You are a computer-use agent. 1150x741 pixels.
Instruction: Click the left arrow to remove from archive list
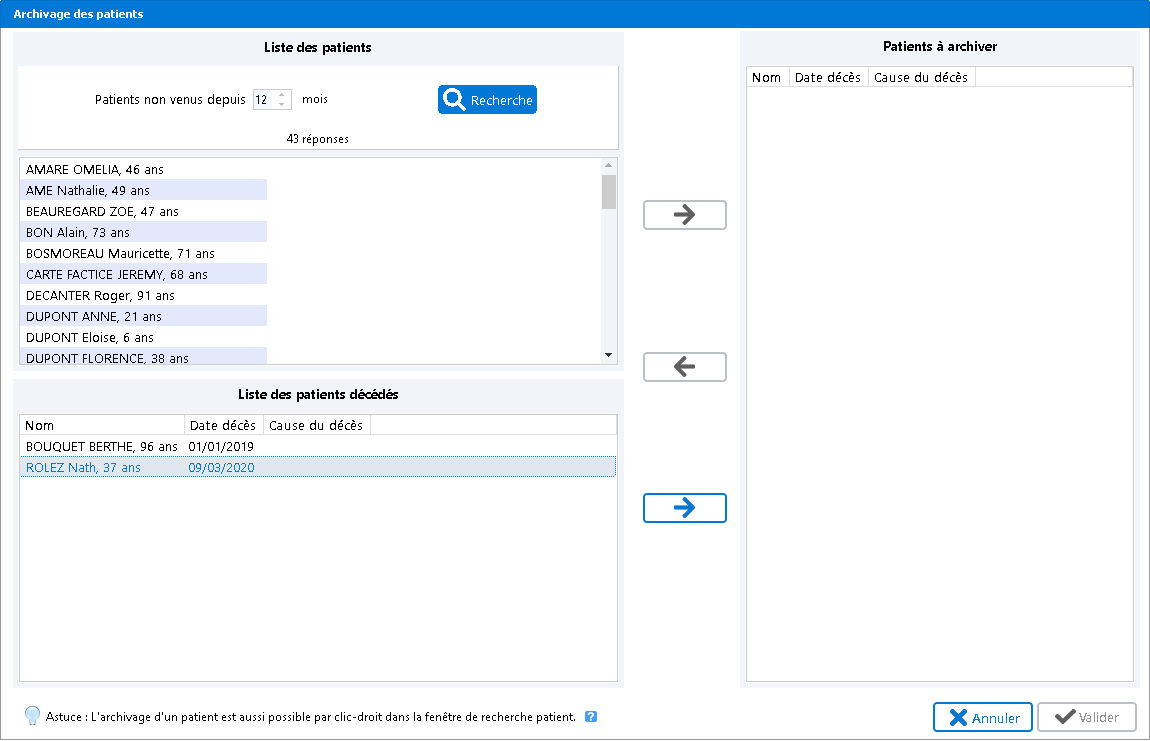[684, 367]
